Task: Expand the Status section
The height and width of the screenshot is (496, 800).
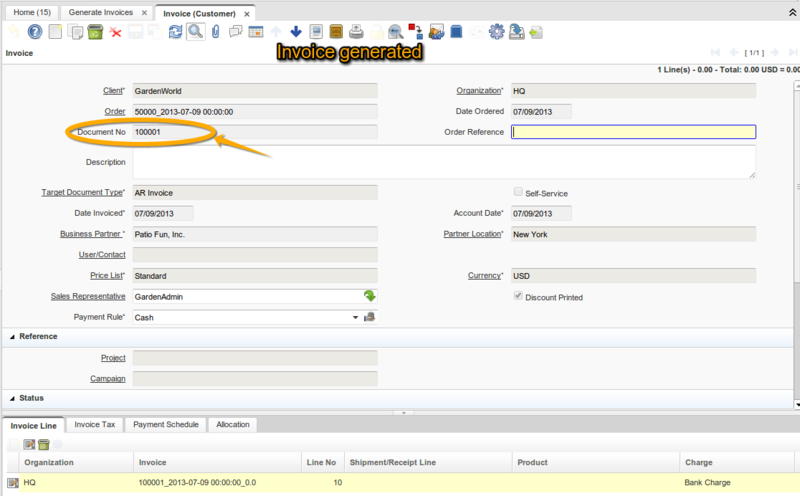Action: (x=14, y=398)
